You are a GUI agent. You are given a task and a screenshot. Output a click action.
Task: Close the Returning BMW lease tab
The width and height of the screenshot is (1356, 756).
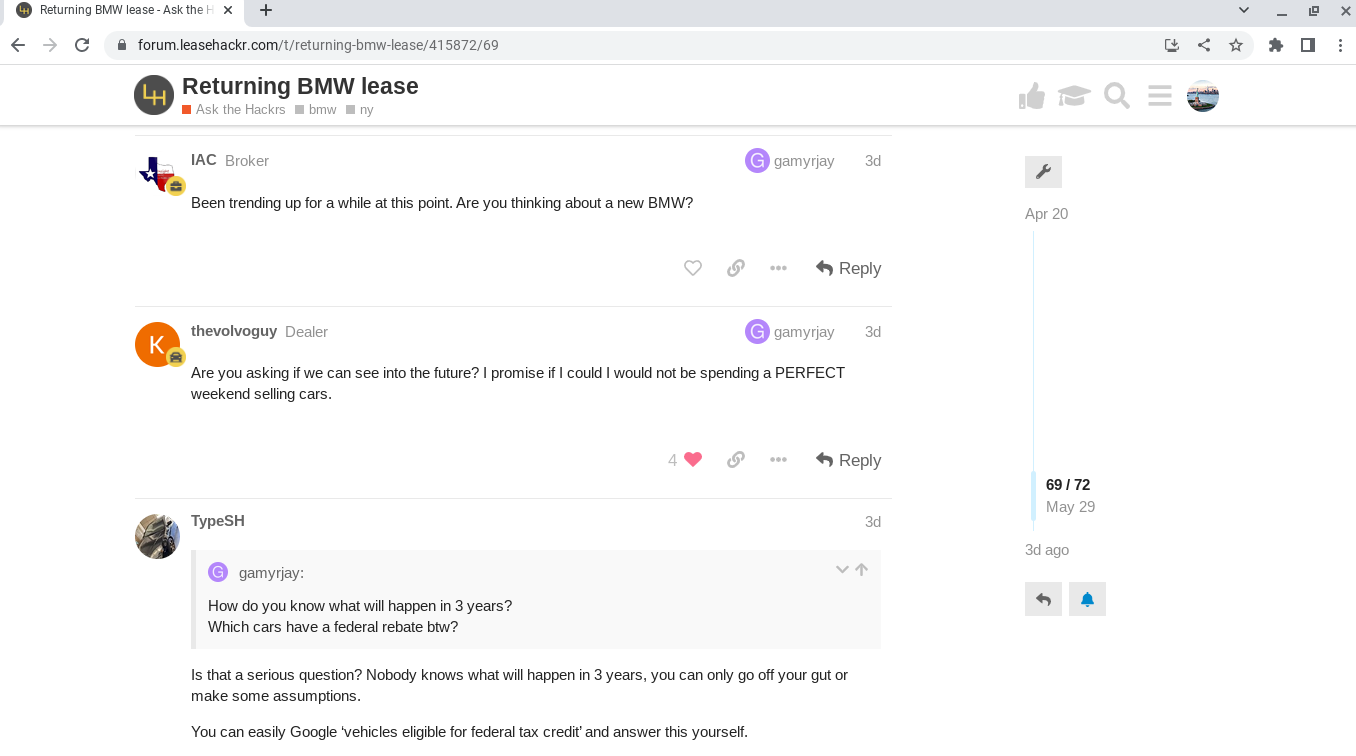227,10
